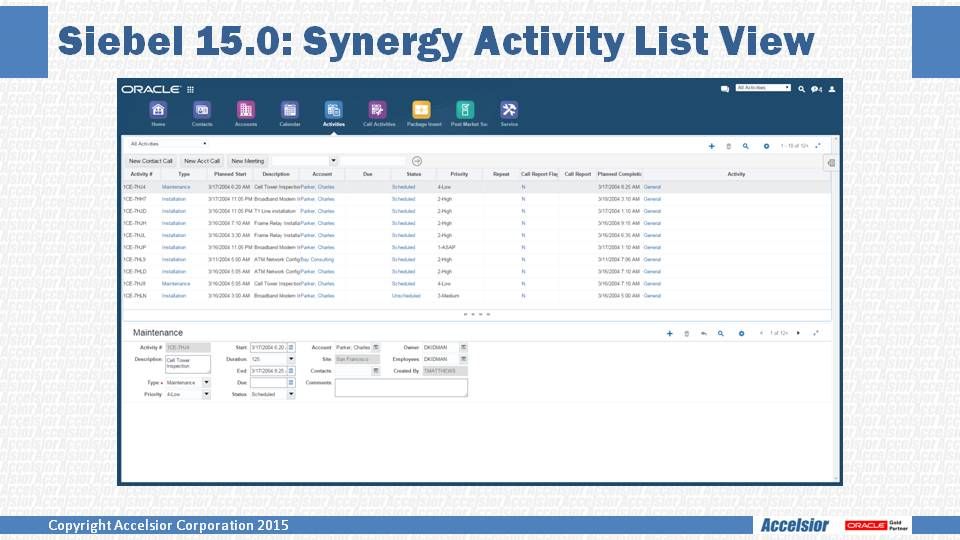
Task: Click into the Comments text field
Action: point(401,388)
